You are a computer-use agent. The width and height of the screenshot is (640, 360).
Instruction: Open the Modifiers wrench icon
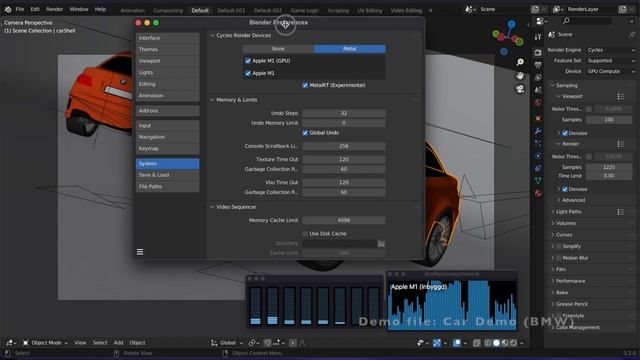[x=538, y=131]
